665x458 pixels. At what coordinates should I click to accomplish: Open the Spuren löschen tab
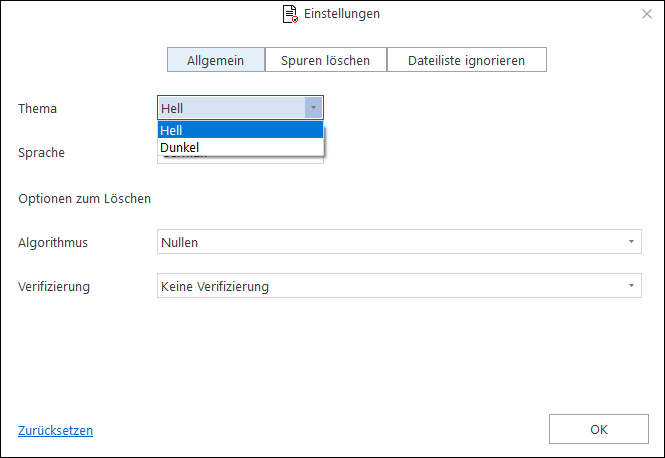tap(326, 60)
